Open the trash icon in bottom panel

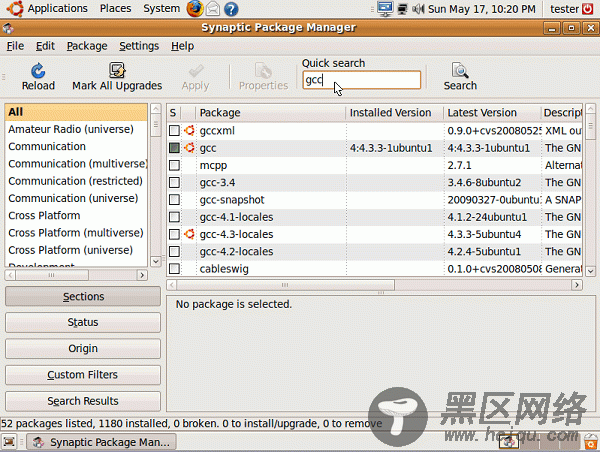pyautogui.click(x=591, y=442)
